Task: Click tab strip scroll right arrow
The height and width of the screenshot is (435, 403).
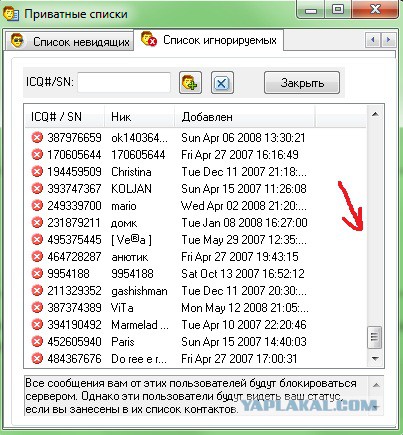Action: click(x=388, y=40)
